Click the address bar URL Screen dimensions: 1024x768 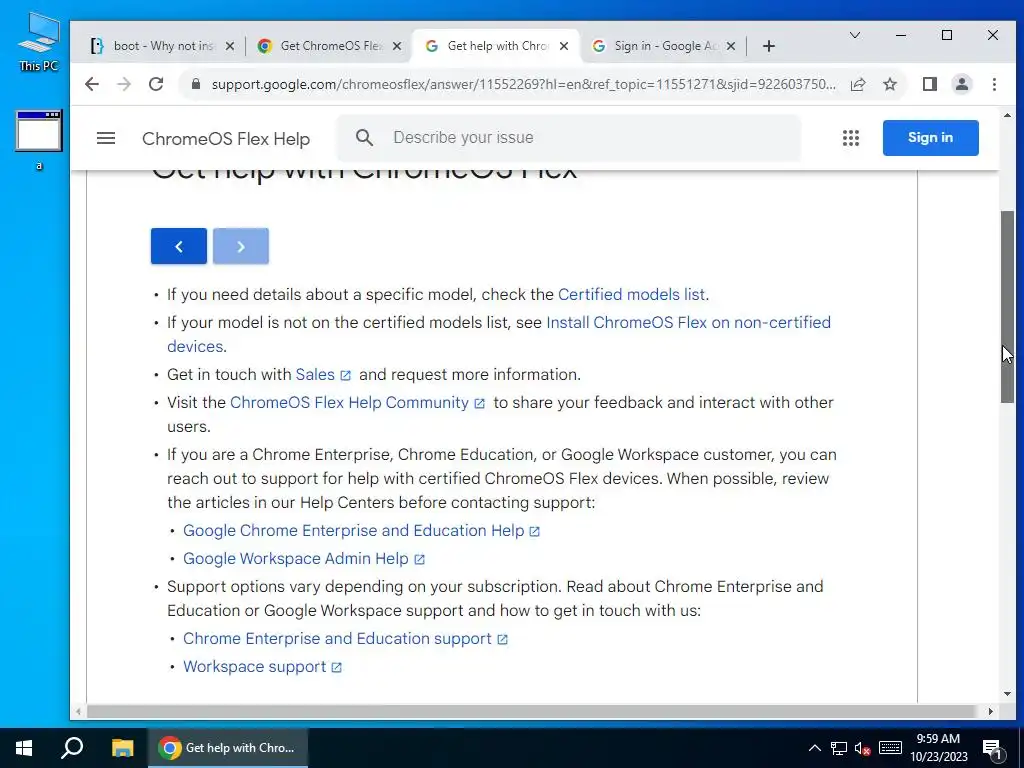[523, 84]
